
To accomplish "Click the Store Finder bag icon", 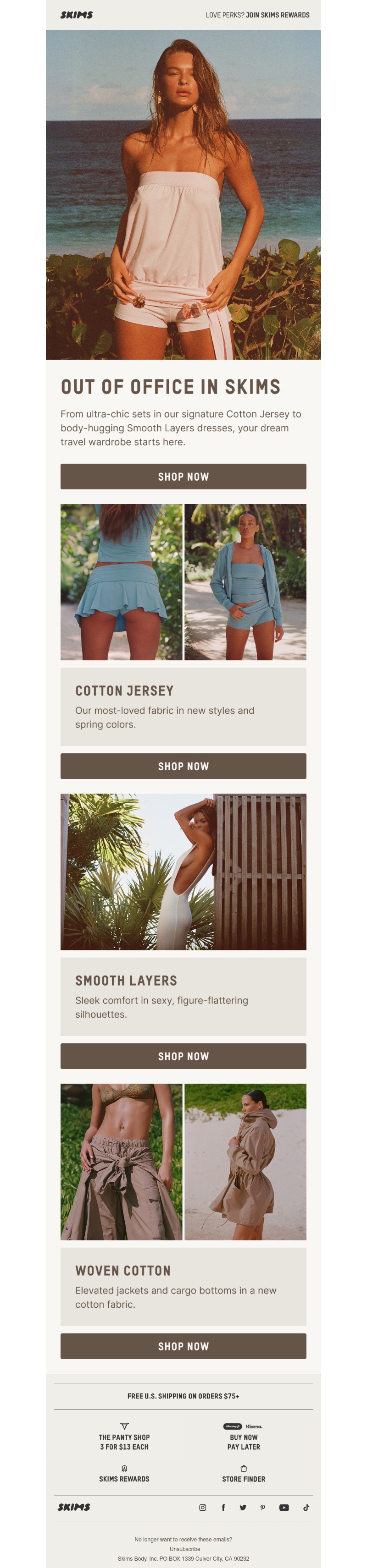I will (244, 1468).
